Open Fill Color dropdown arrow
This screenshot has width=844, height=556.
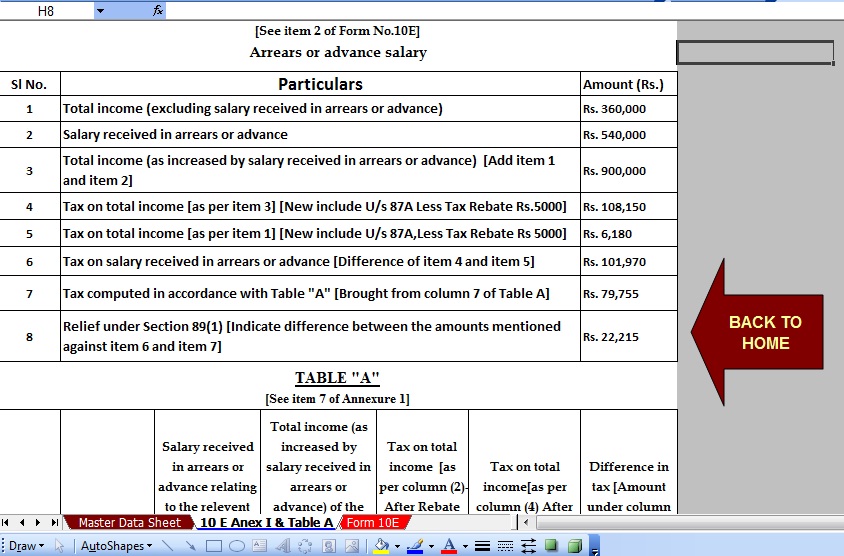tap(397, 546)
